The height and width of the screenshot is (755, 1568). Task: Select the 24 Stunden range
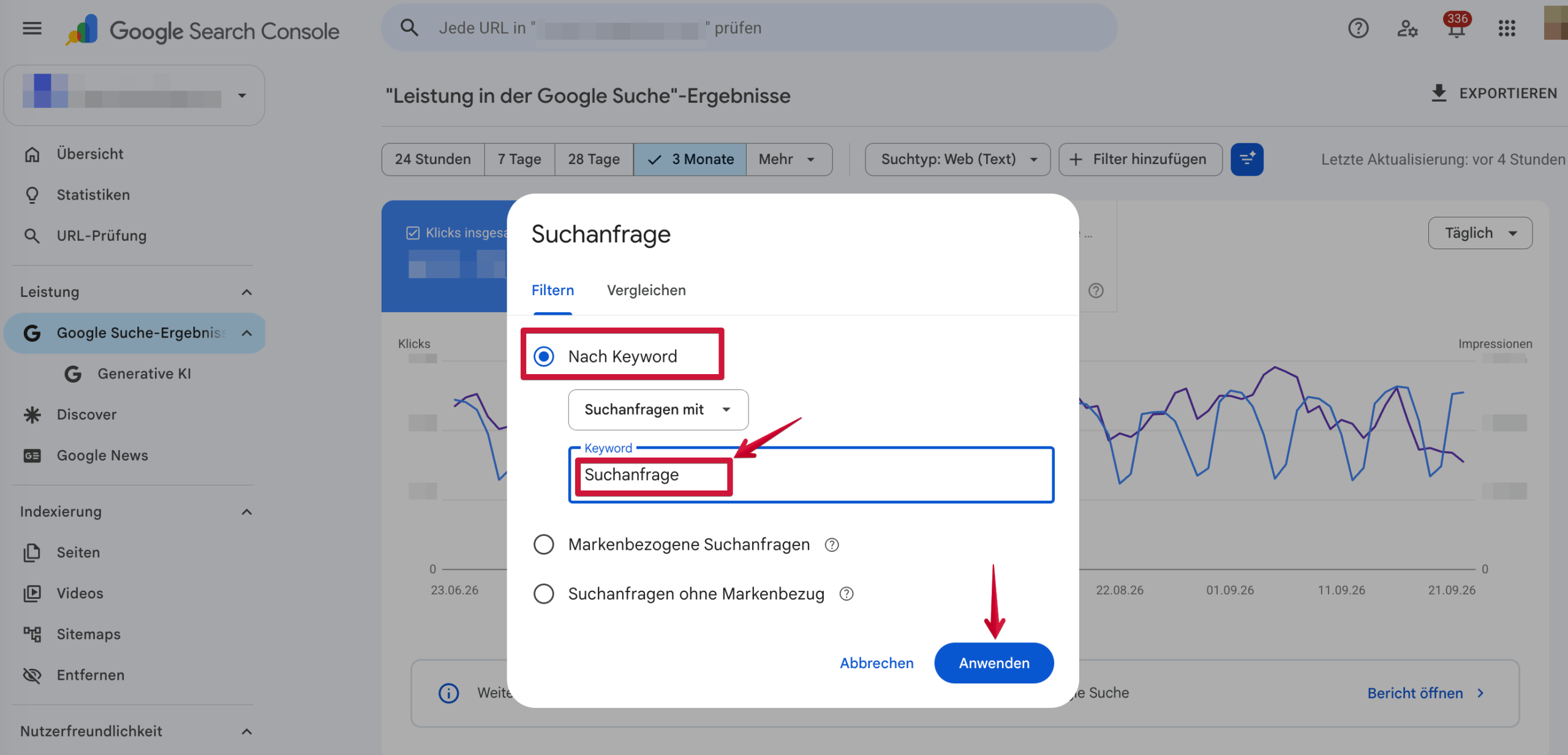433,159
